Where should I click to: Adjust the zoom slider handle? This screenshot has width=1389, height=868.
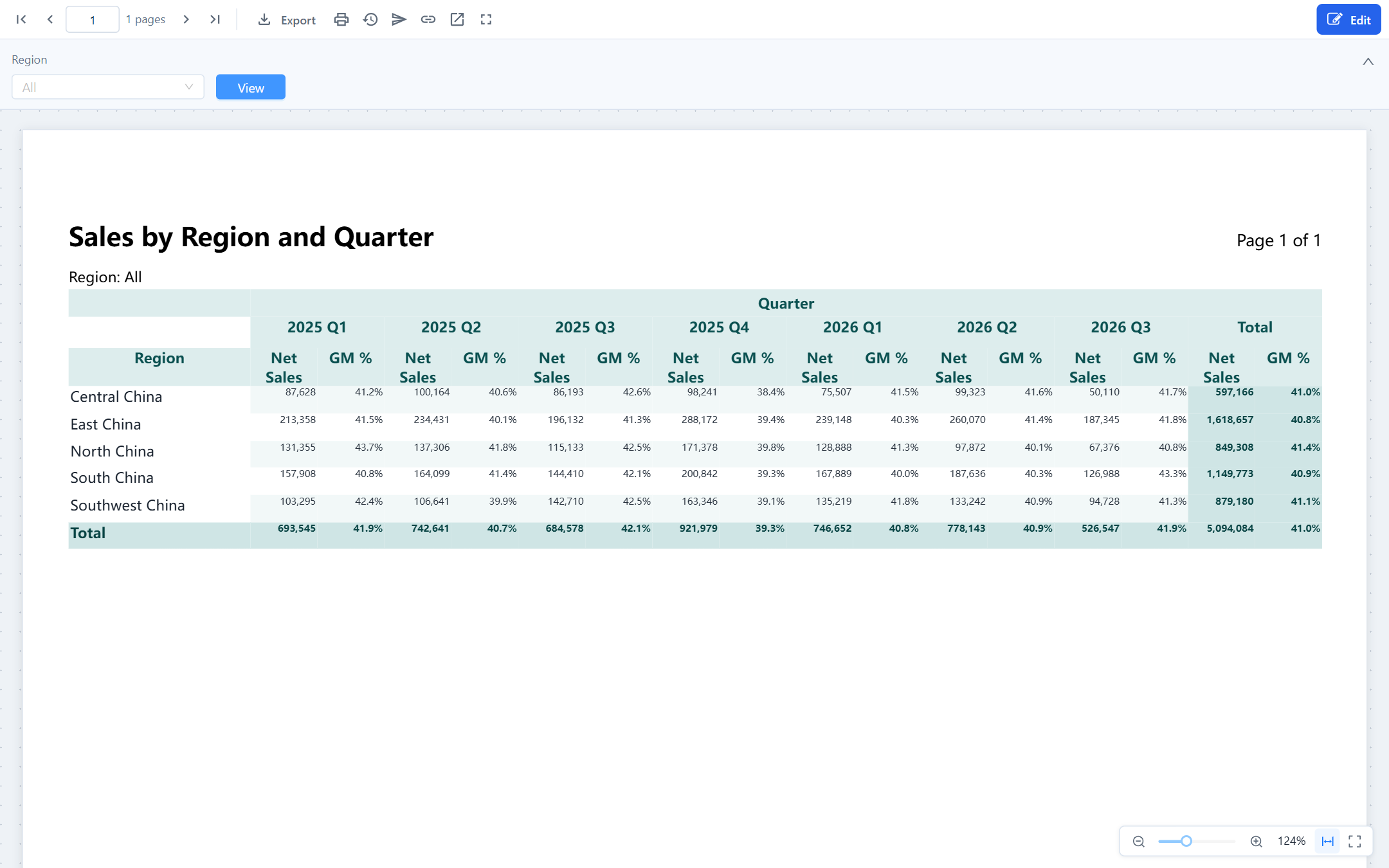click(1186, 841)
